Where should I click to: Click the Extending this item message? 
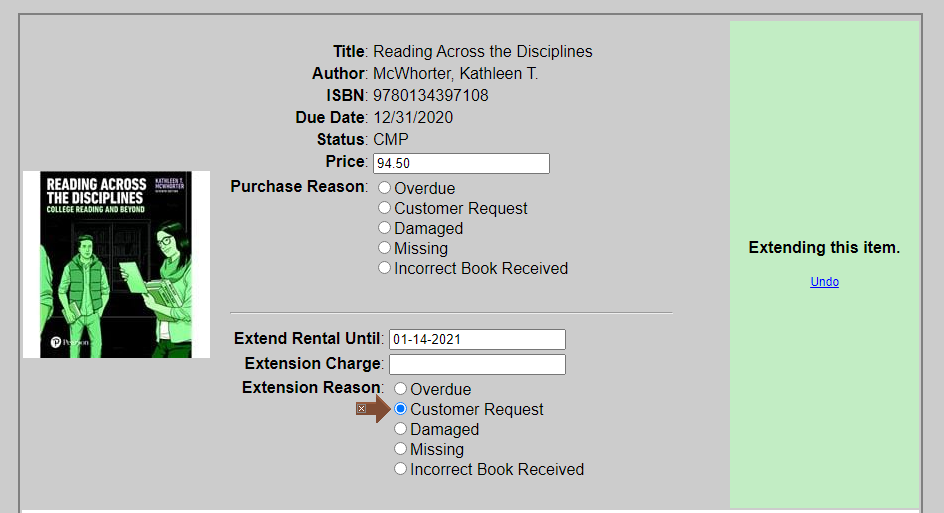pos(824,247)
